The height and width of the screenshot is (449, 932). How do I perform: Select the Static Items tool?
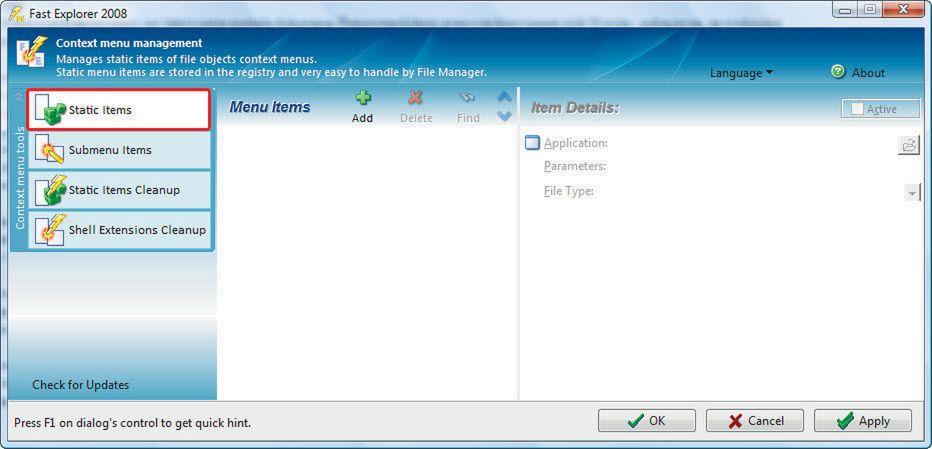click(x=119, y=110)
